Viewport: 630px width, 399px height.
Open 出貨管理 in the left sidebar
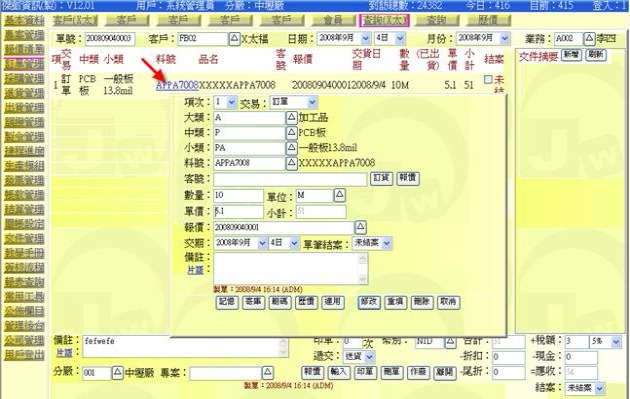point(24,108)
